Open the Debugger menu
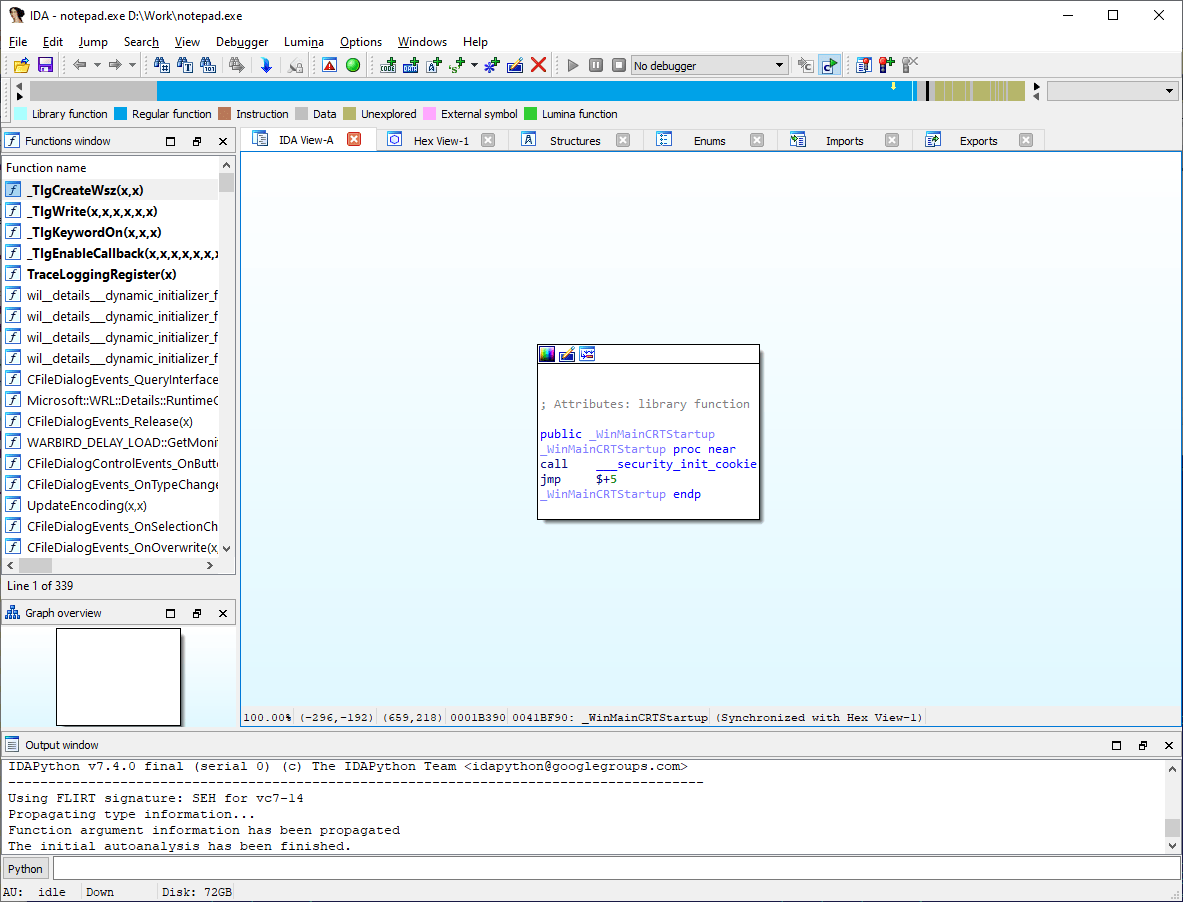1183x902 pixels. coord(242,42)
